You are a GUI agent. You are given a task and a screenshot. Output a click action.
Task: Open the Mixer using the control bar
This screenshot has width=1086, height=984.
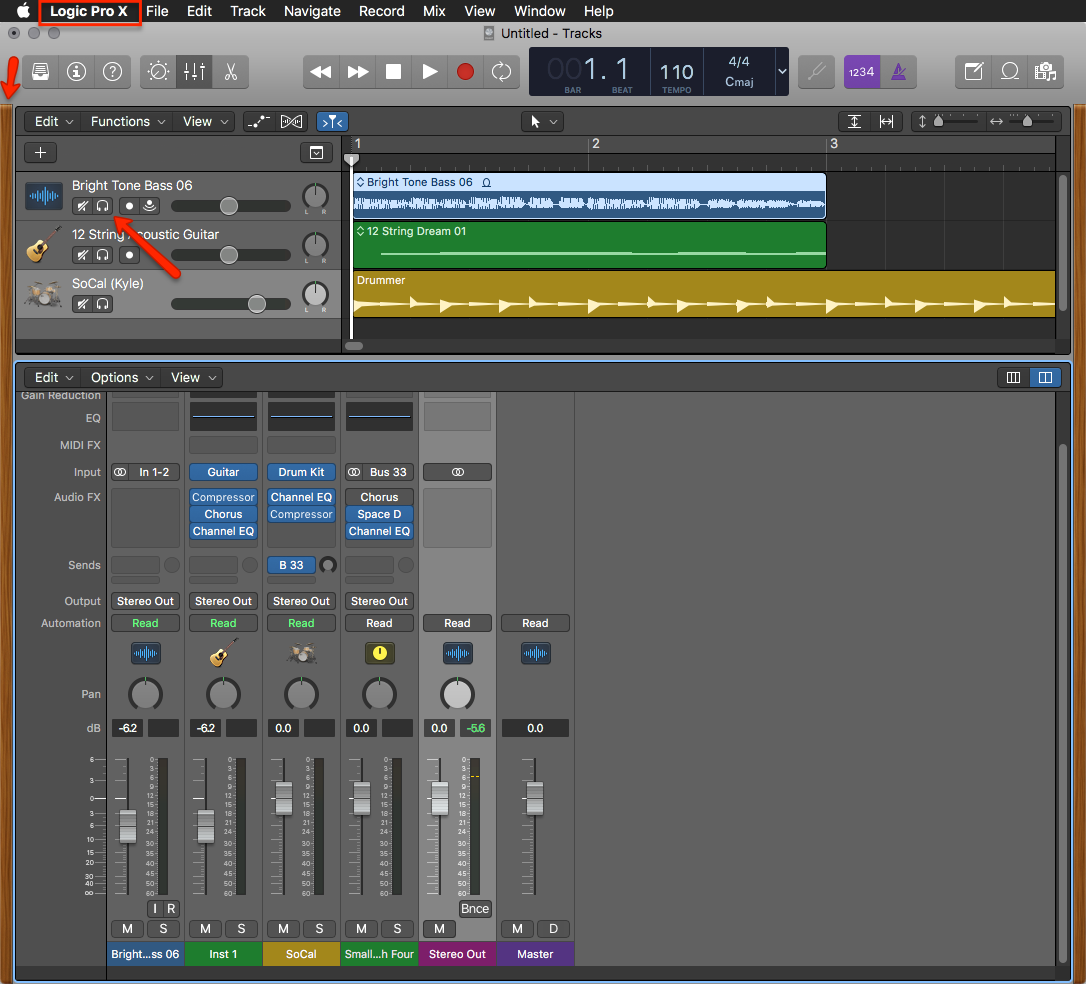point(194,72)
